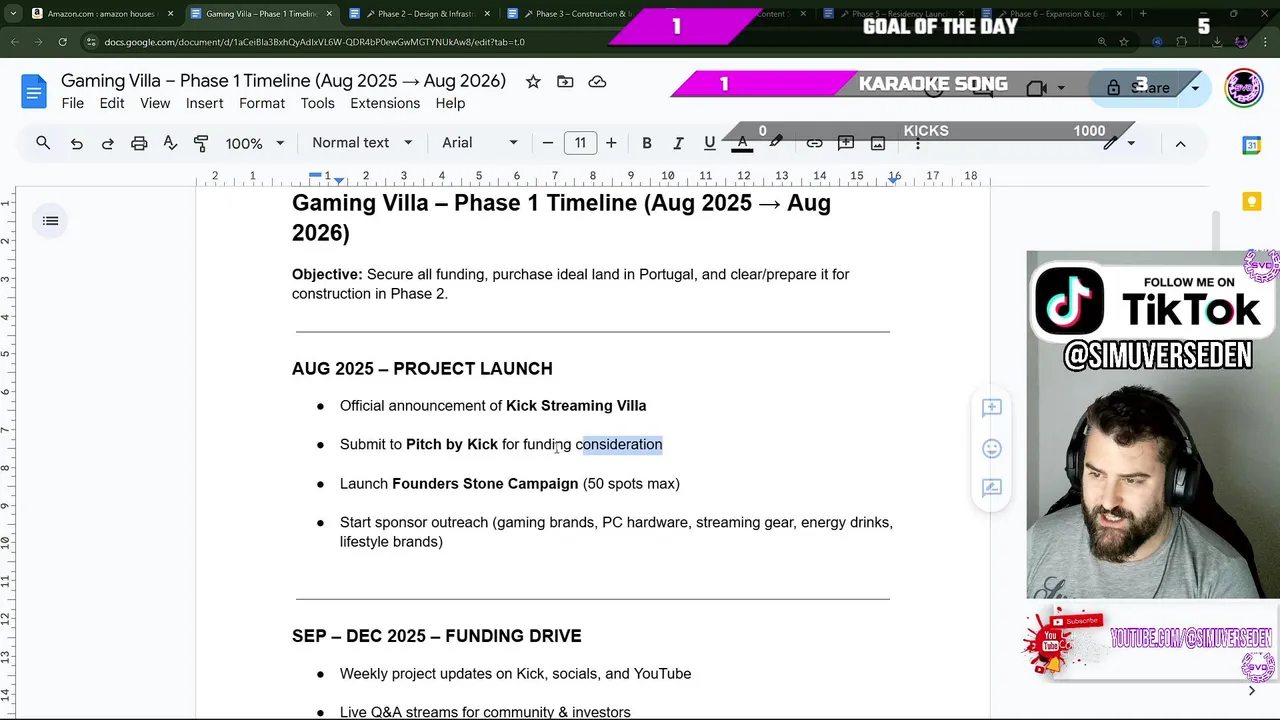Click the Move to folder icon
Image resolution: width=1280 pixels, height=720 pixels.
565,82
